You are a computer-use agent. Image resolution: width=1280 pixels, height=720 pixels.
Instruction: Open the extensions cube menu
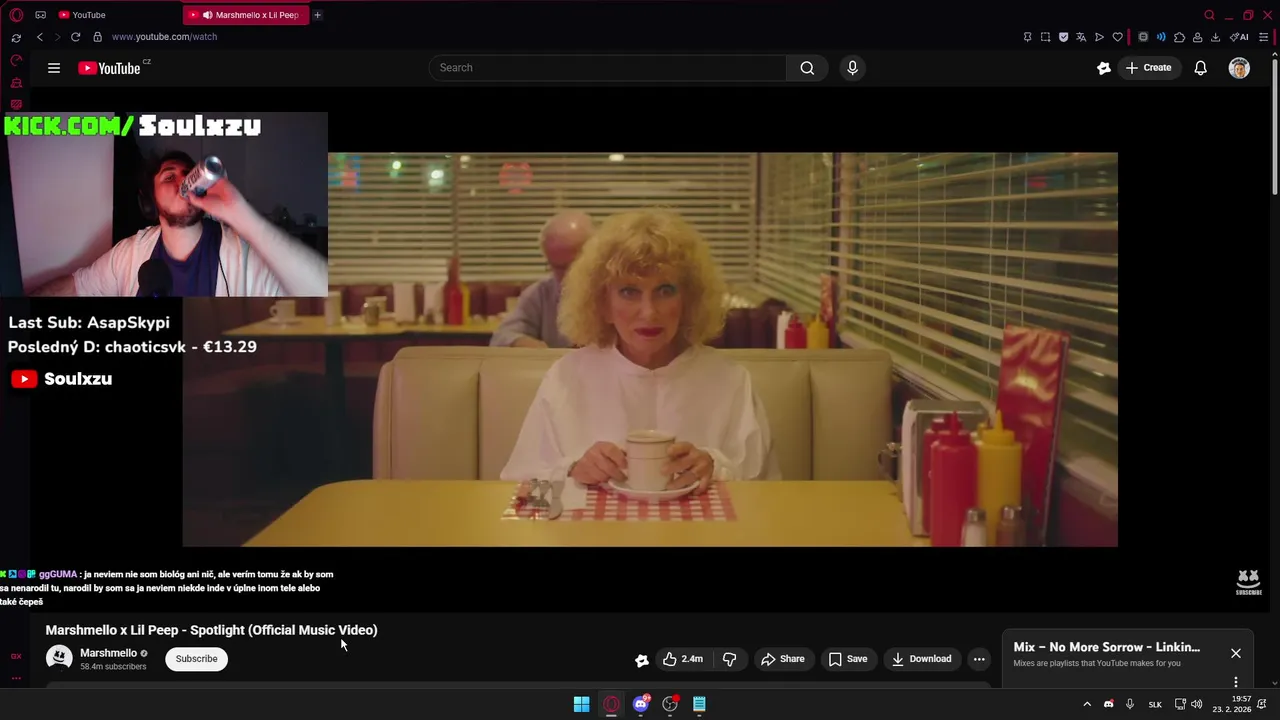1179,37
